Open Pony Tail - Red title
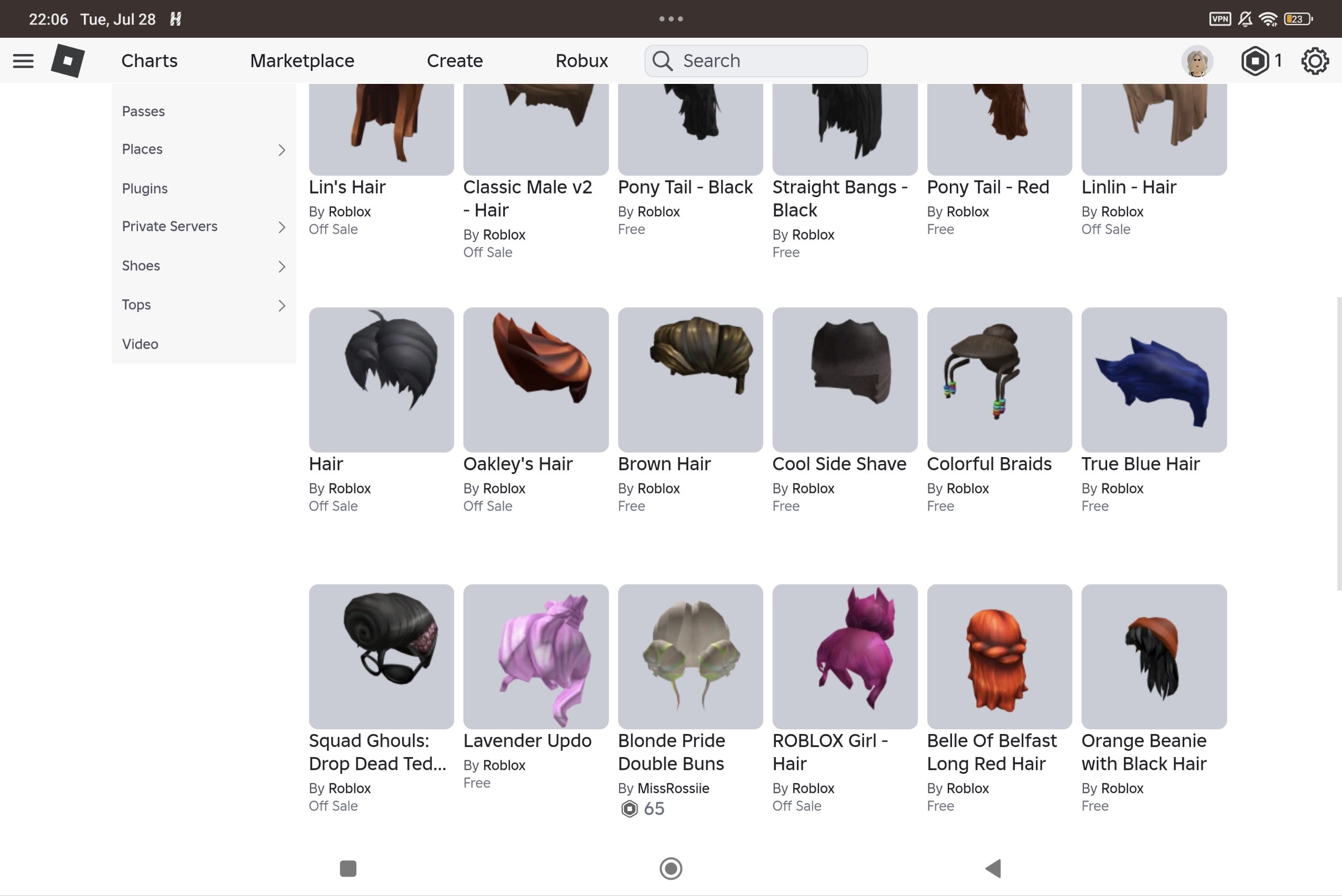 [988, 187]
